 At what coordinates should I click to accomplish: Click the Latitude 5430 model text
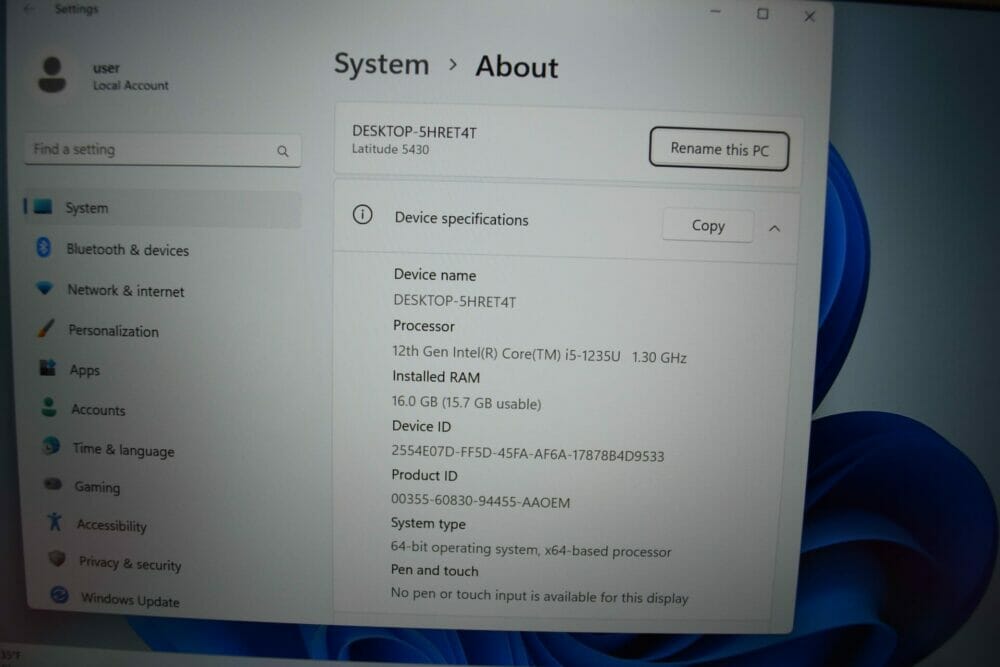point(390,149)
